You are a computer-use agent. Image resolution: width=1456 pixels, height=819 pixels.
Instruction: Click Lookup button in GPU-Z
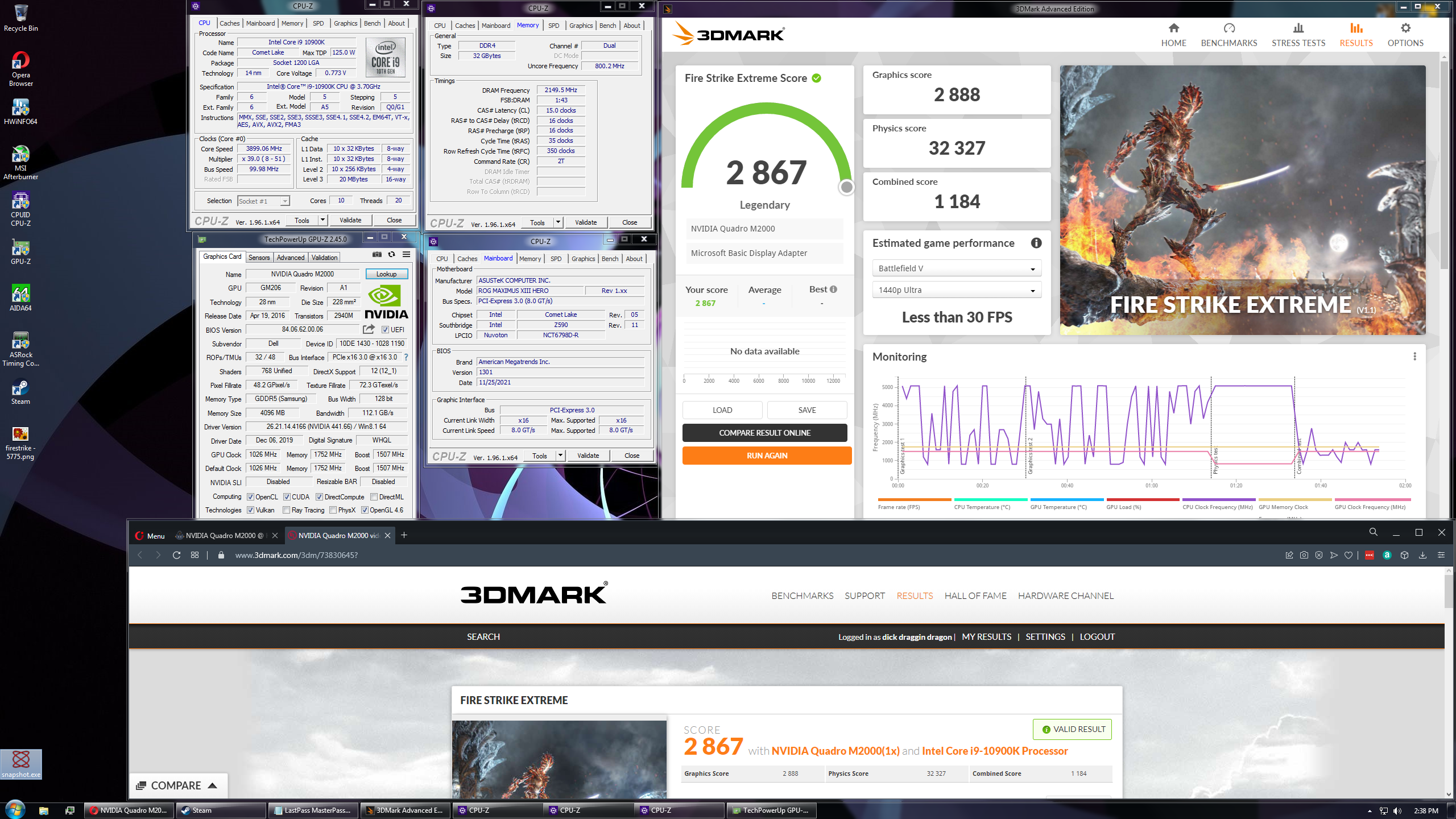[387, 274]
